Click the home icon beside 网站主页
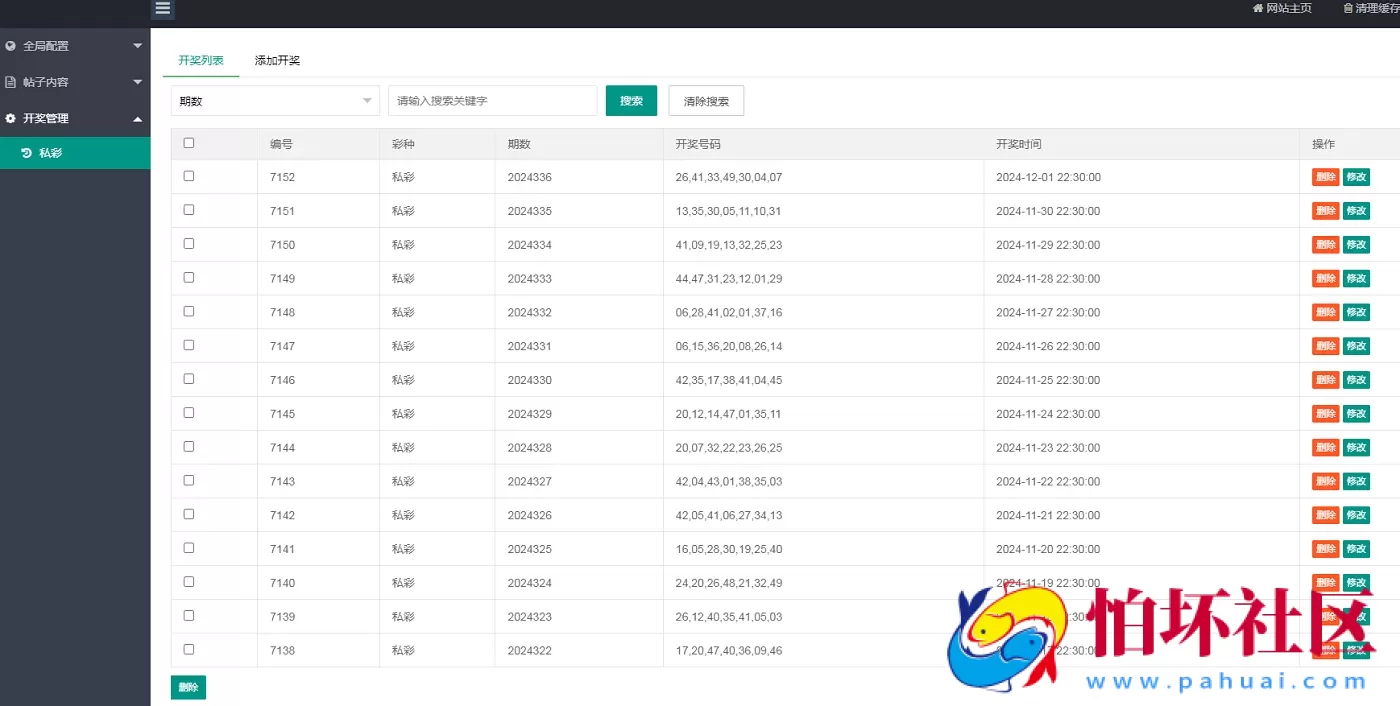Screen dimensions: 1400x706 (1258, 8)
